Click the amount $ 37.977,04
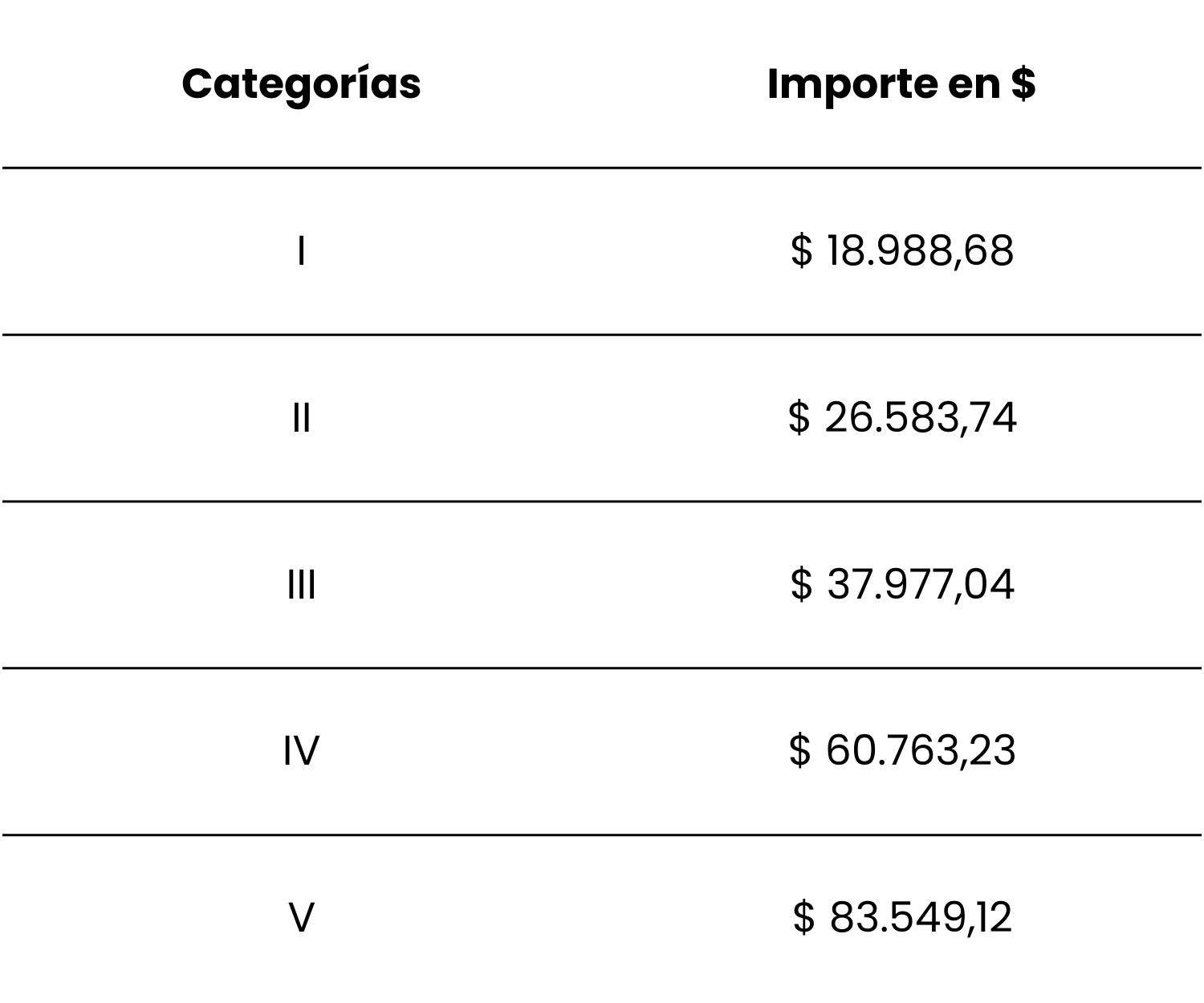1204x1003 pixels. pos(902,583)
